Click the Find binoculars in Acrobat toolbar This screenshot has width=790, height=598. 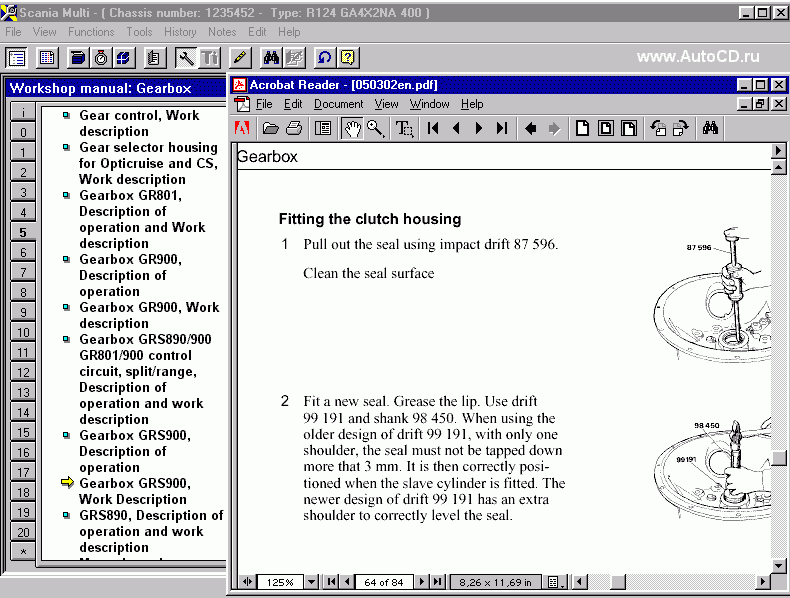pos(710,128)
